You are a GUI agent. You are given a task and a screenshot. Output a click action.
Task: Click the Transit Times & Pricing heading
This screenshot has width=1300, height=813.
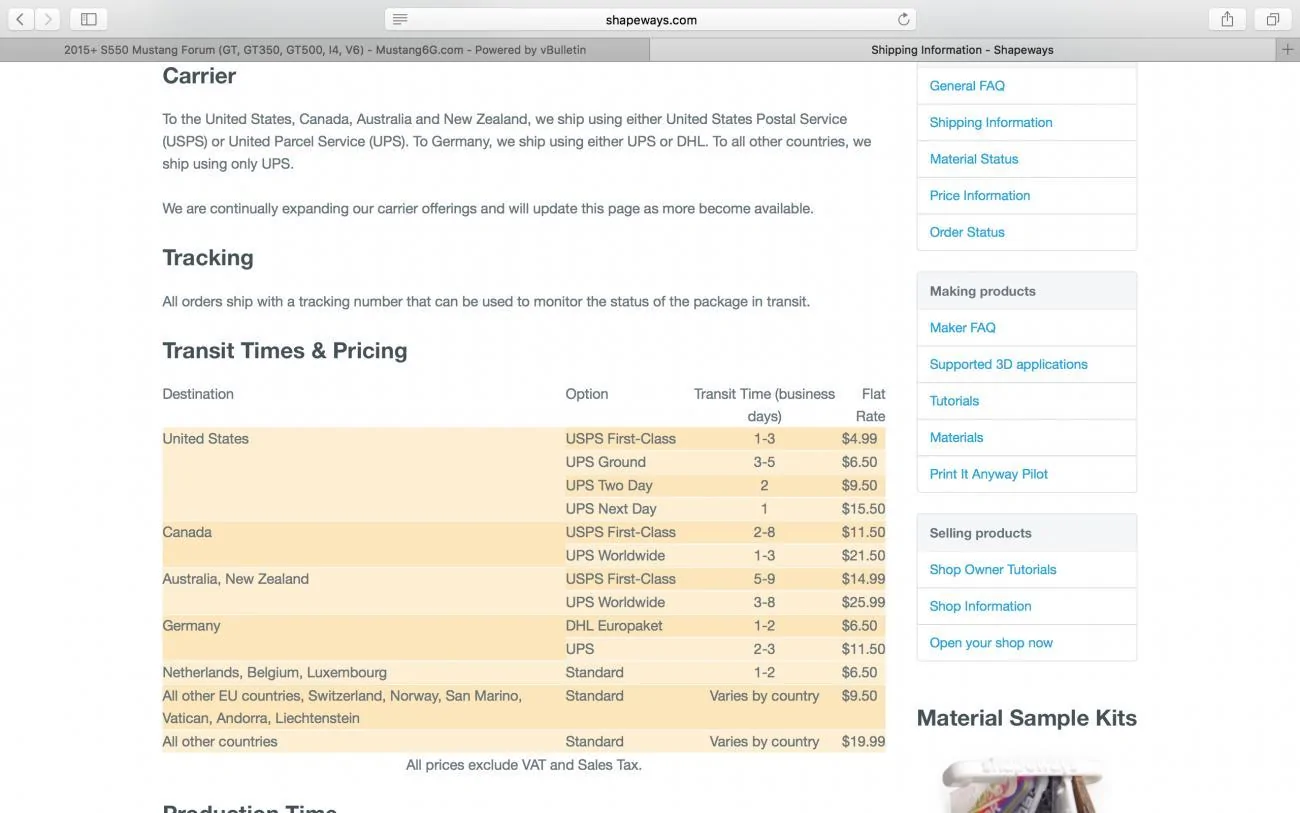[285, 351]
